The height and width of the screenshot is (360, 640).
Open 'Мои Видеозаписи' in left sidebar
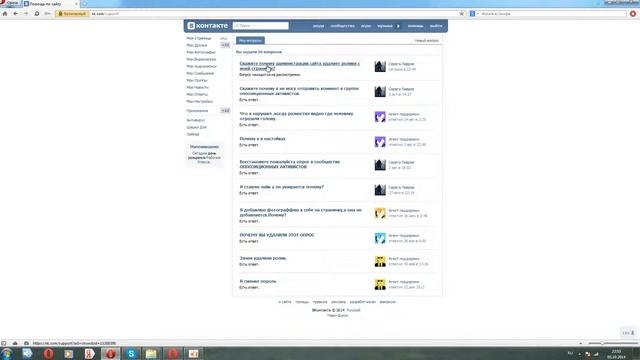coord(201,59)
